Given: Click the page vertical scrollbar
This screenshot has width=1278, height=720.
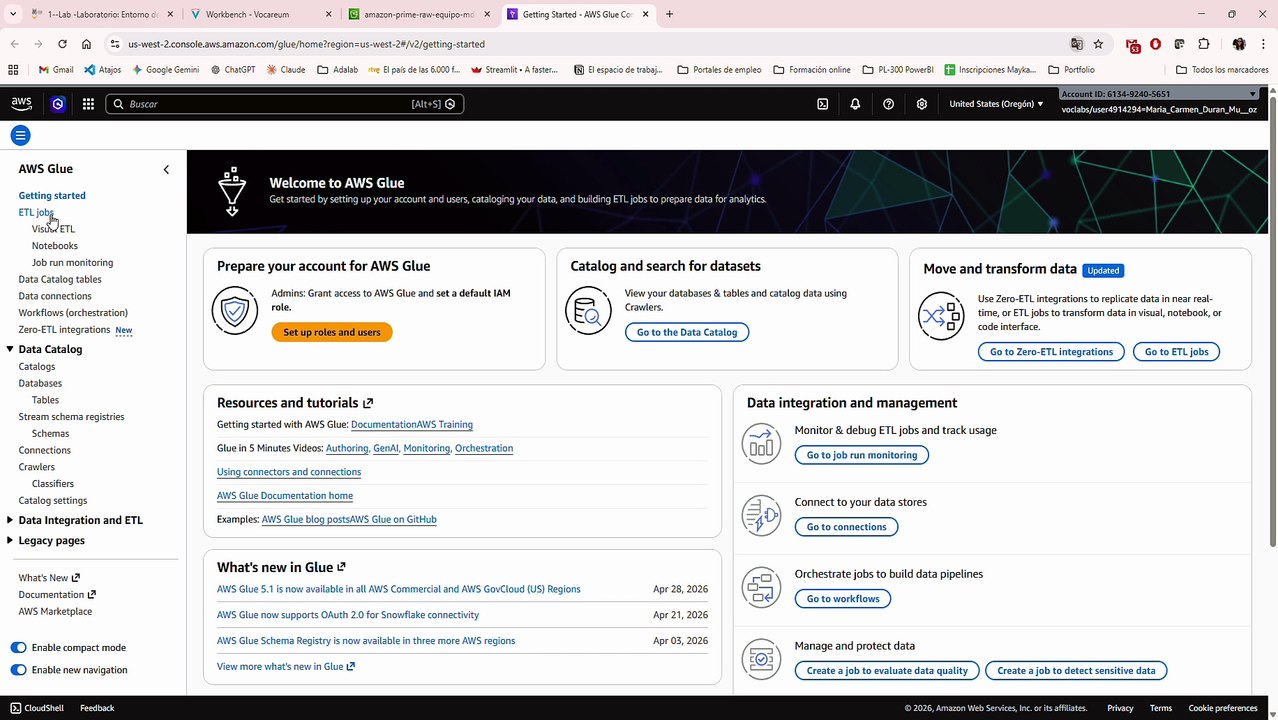Looking at the screenshot, I should coord(1272,321).
